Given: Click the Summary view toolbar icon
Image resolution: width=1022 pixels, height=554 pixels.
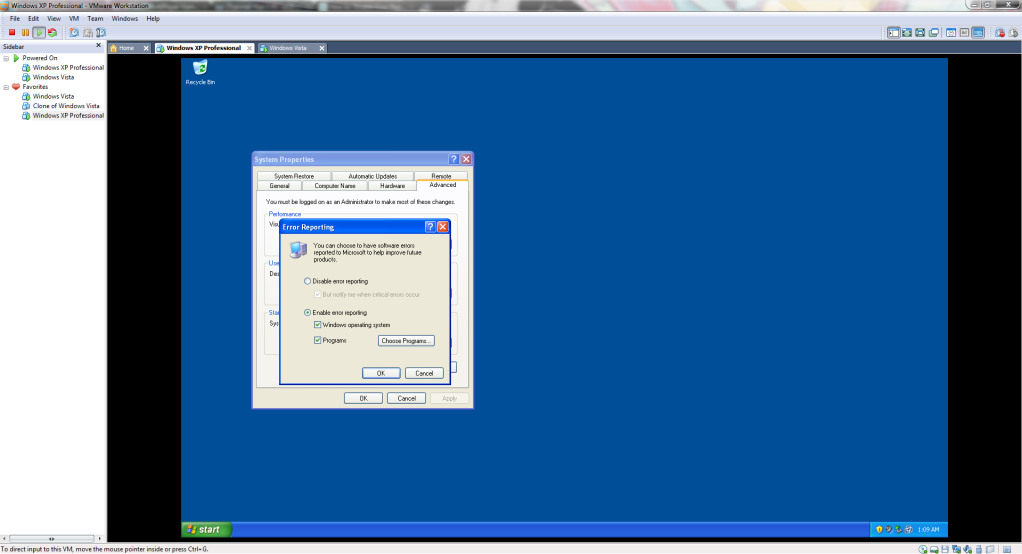Looking at the screenshot, I should click(x=951, y=33).
